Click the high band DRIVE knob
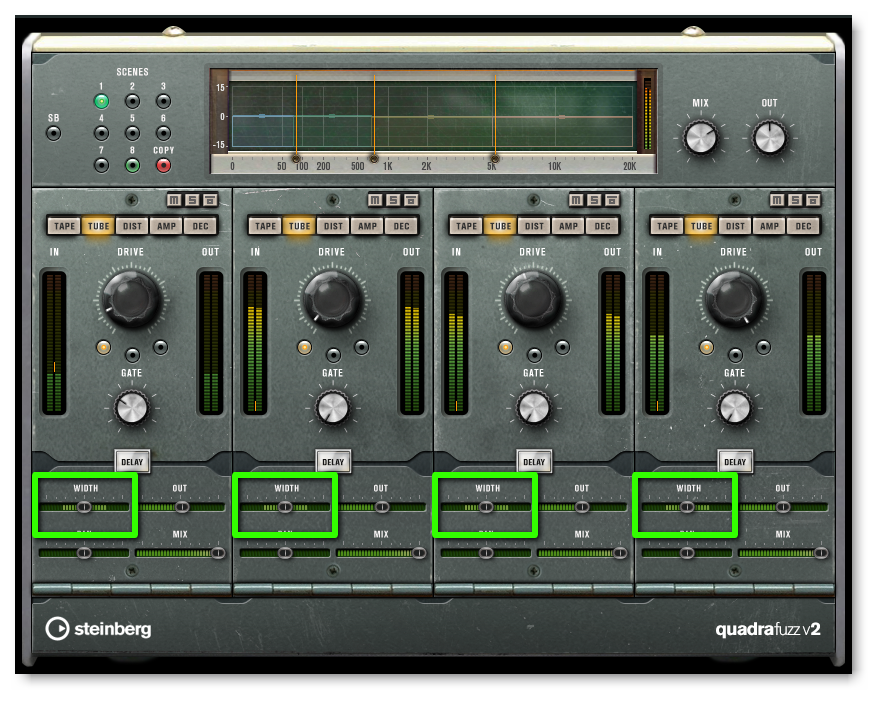This screenshot has width=879, height=701. (734, 299)
